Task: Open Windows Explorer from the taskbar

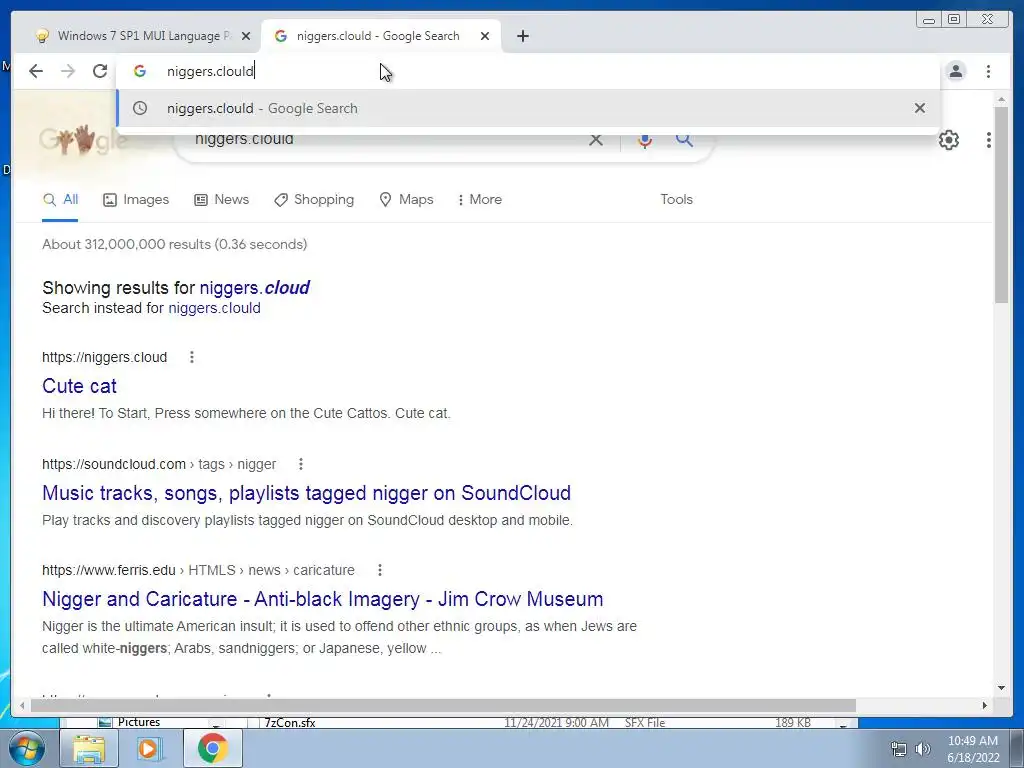Action: (89, 748)
